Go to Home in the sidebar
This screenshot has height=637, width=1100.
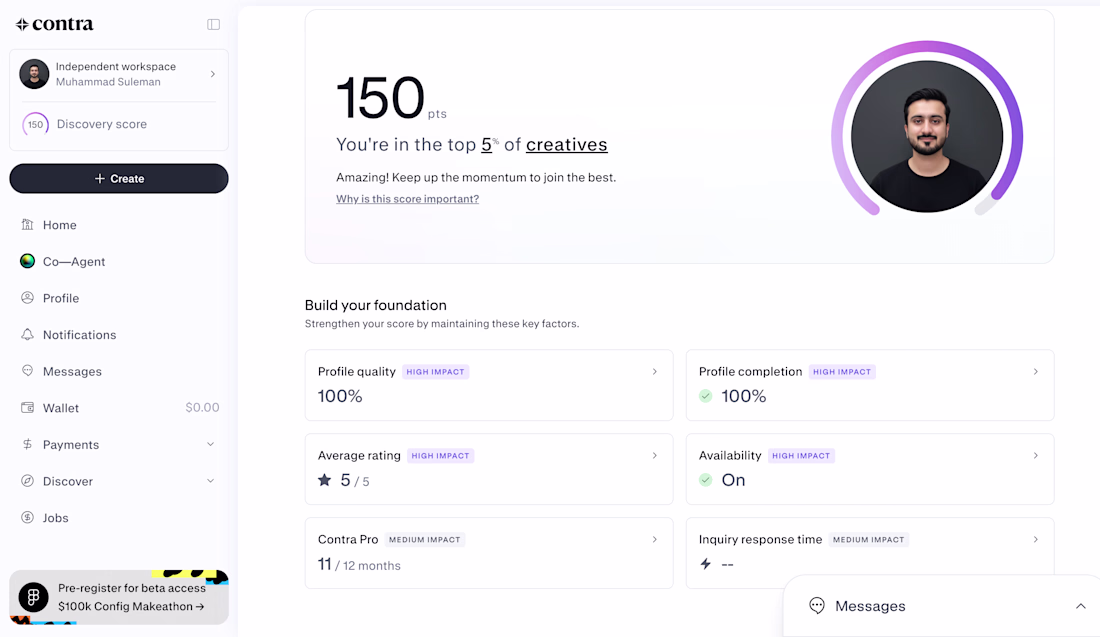[60, 225]
